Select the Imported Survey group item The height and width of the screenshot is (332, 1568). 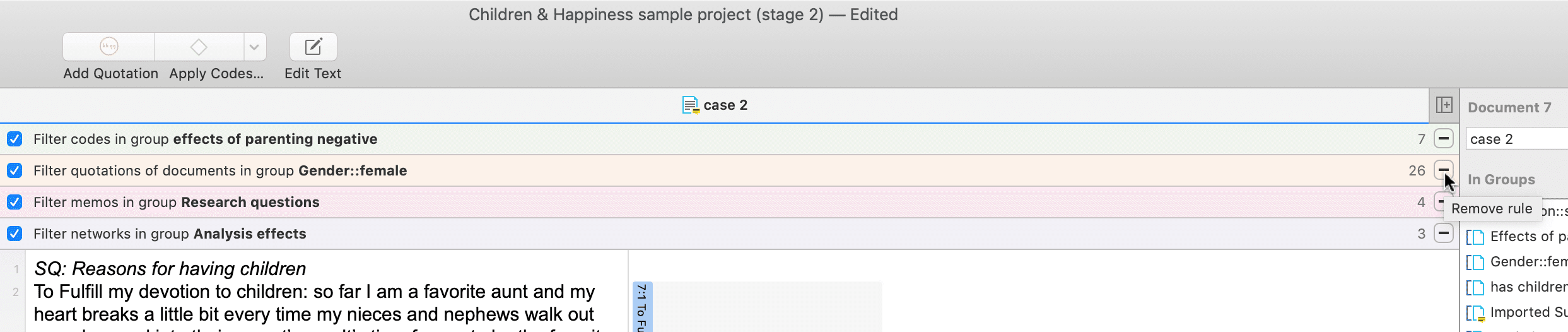pyautogui.click(x=1516, y=312)
